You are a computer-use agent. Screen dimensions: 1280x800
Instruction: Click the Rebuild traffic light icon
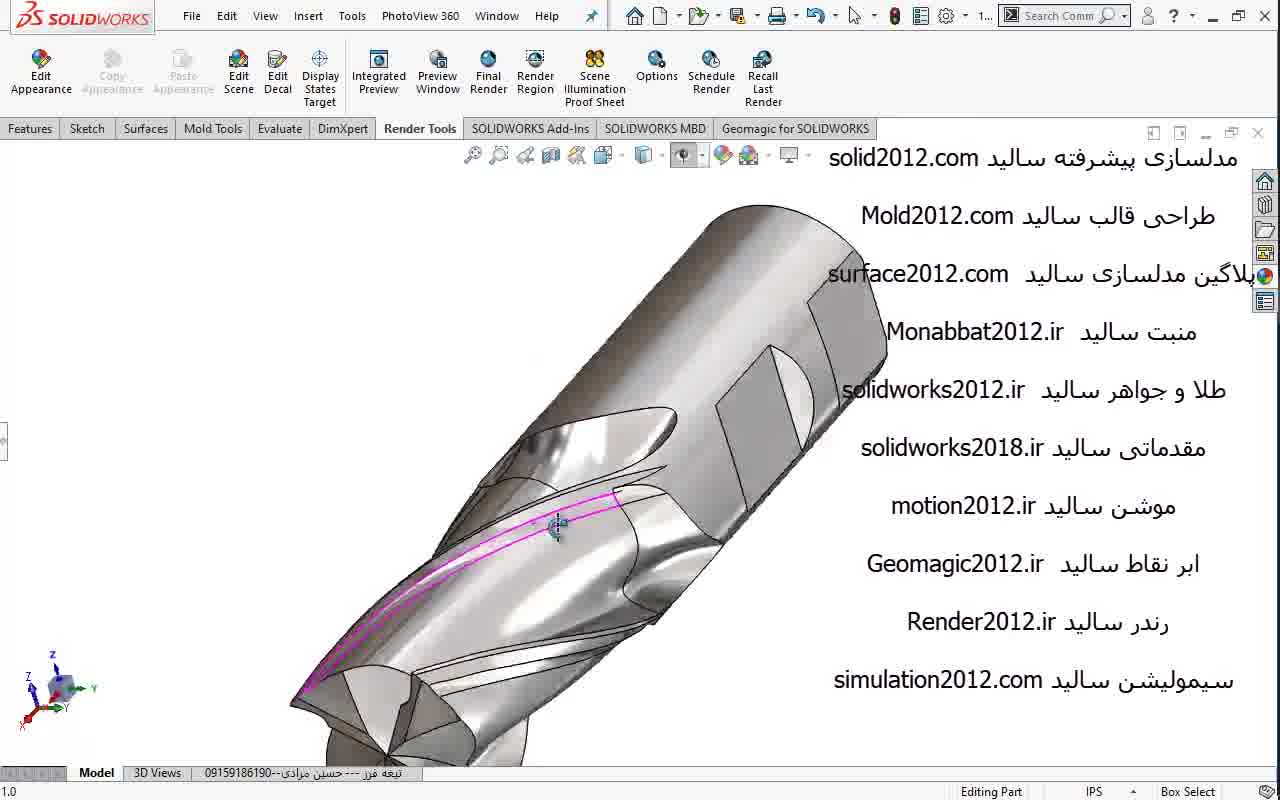(x=895, y=16)
